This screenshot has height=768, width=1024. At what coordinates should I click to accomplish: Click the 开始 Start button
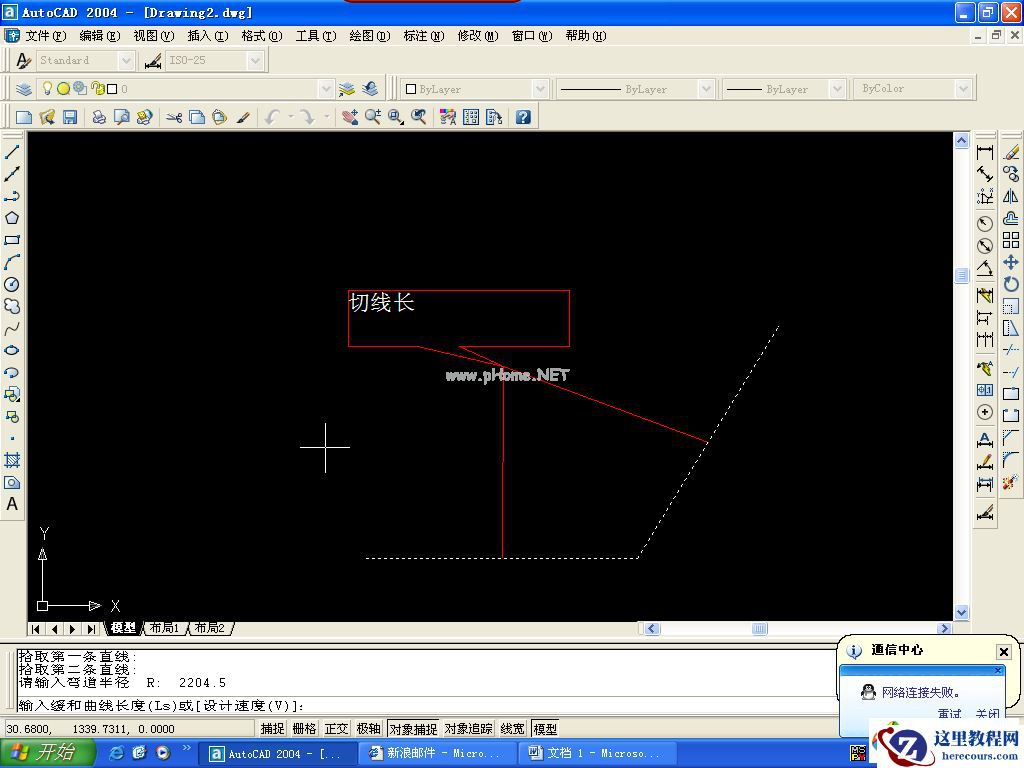click(47, 753)
